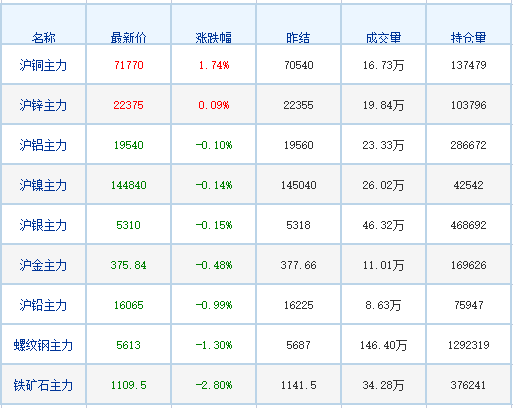Open the 沪银主力 contract link
The height and width of the screenshot is (408, 513).
coord(43,225)
